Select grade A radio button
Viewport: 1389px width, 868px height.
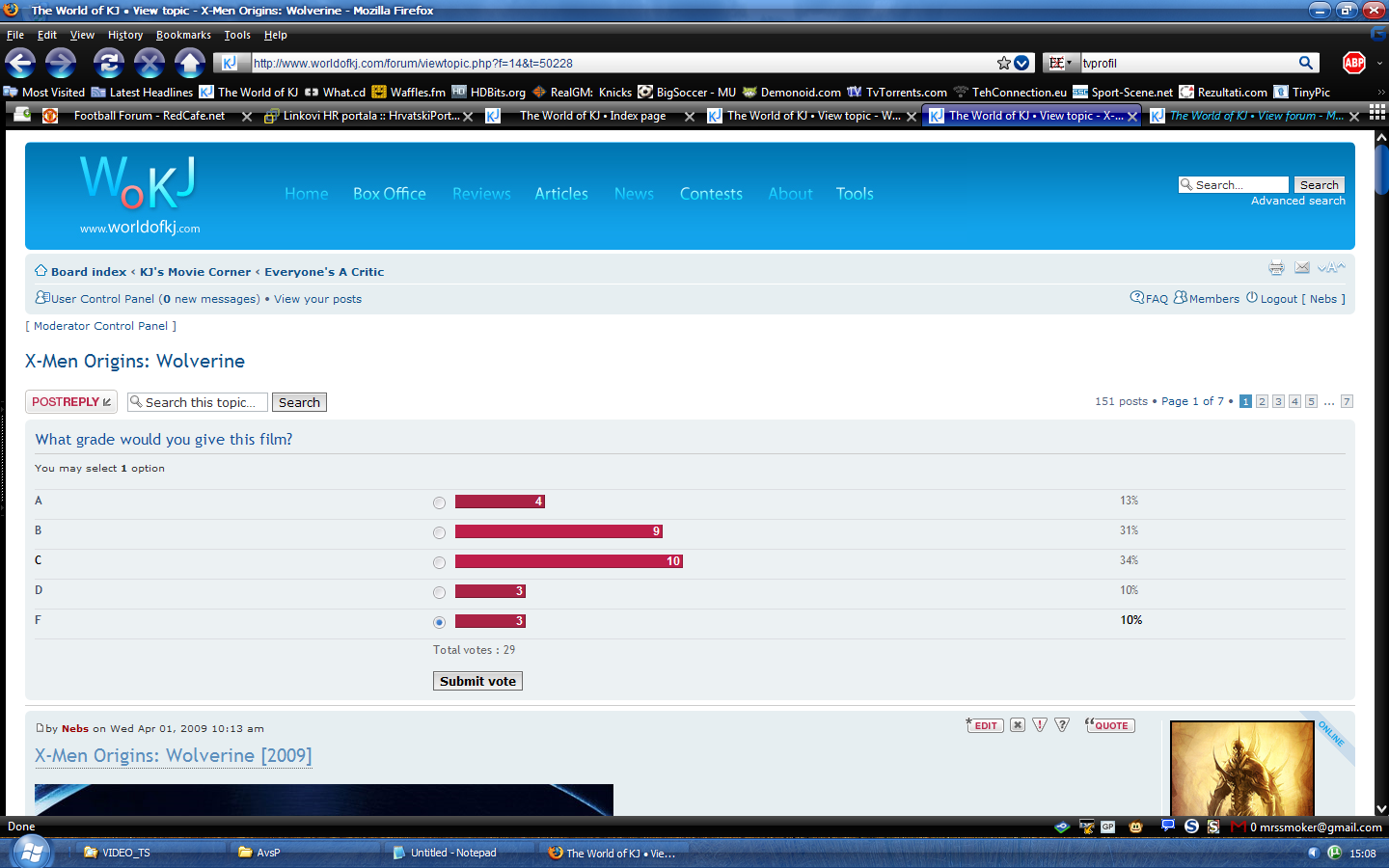(439, 502)
